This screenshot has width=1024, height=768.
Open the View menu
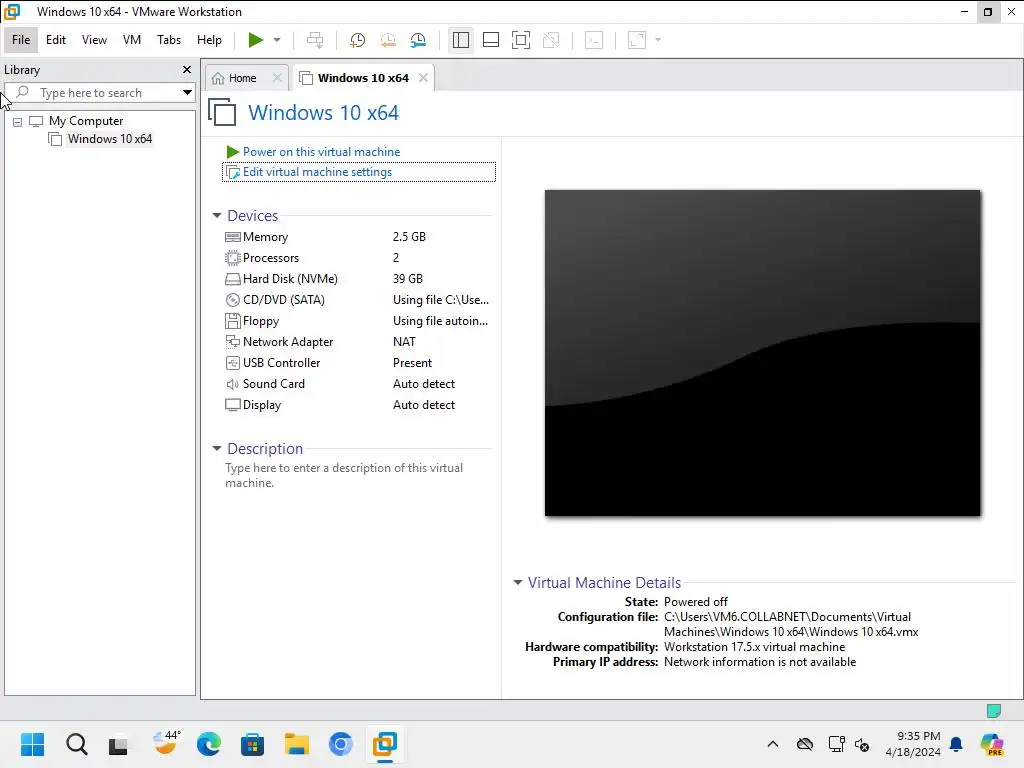pos(94,40)
